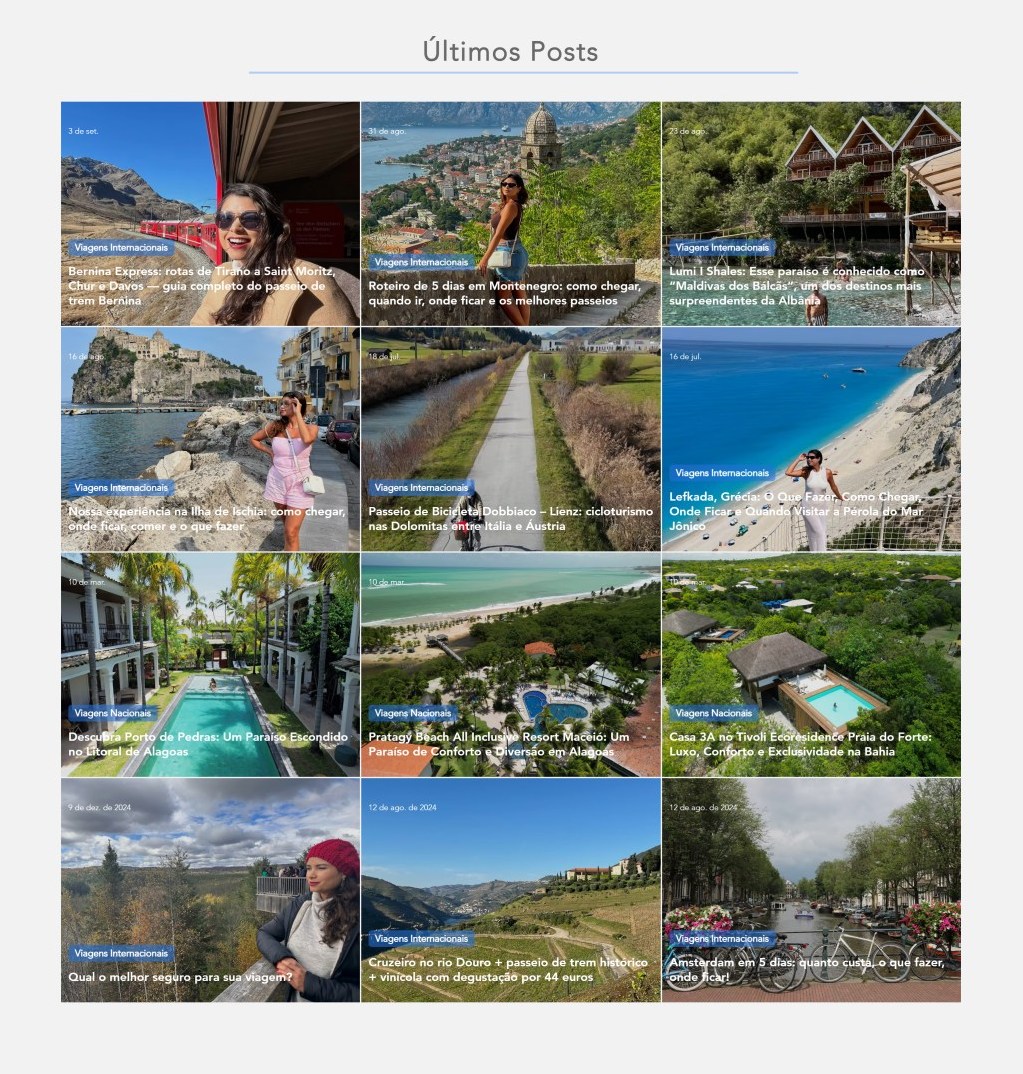
Task: Open the Porto de Pedras Alagoas post
Action: pos(207,744)
